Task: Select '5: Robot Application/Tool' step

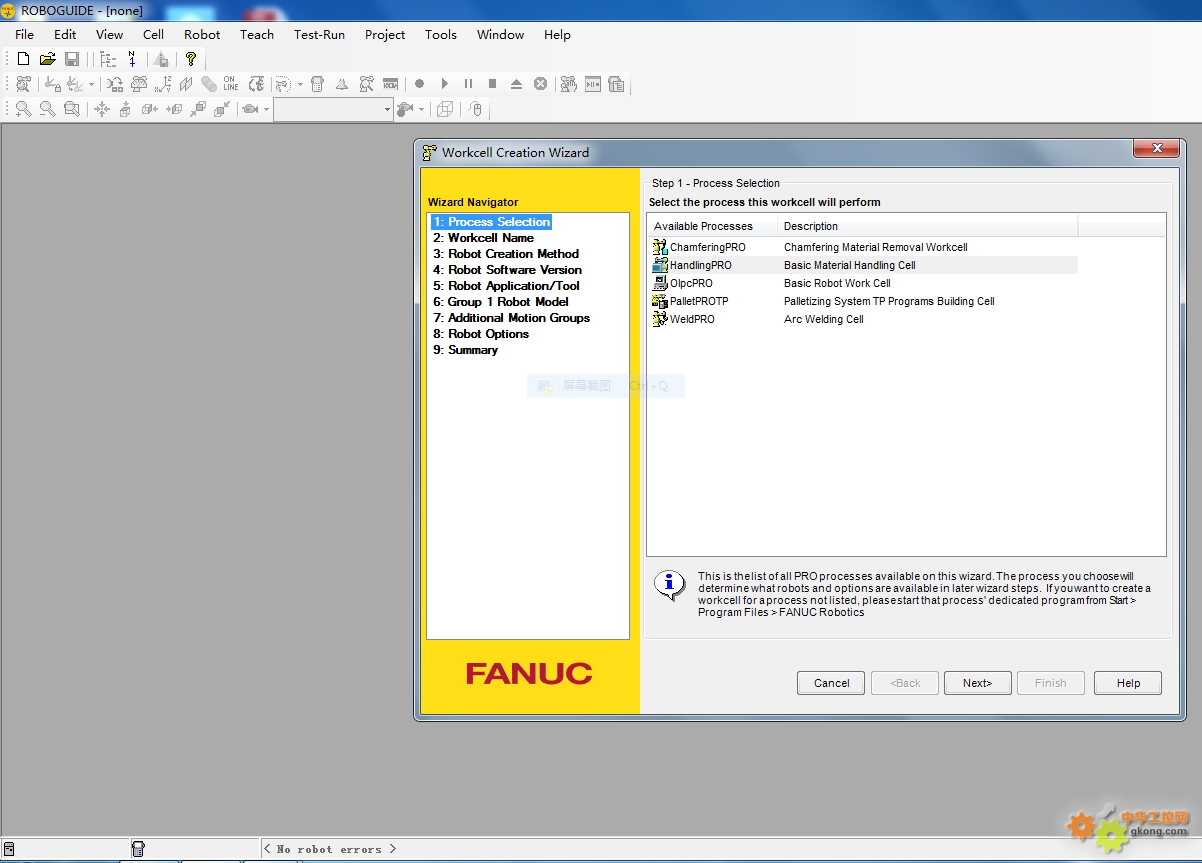Action: (506, 286)
